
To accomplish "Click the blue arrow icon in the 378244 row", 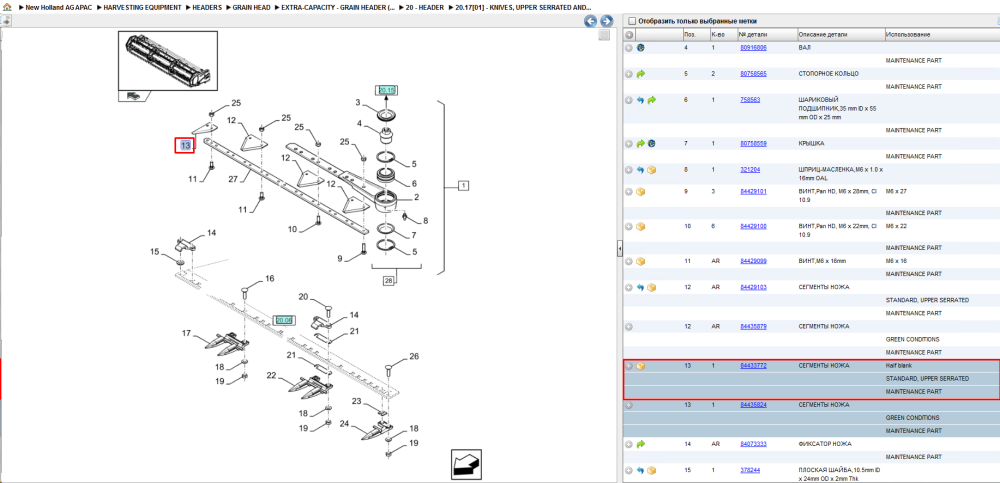I will point(641,470).
